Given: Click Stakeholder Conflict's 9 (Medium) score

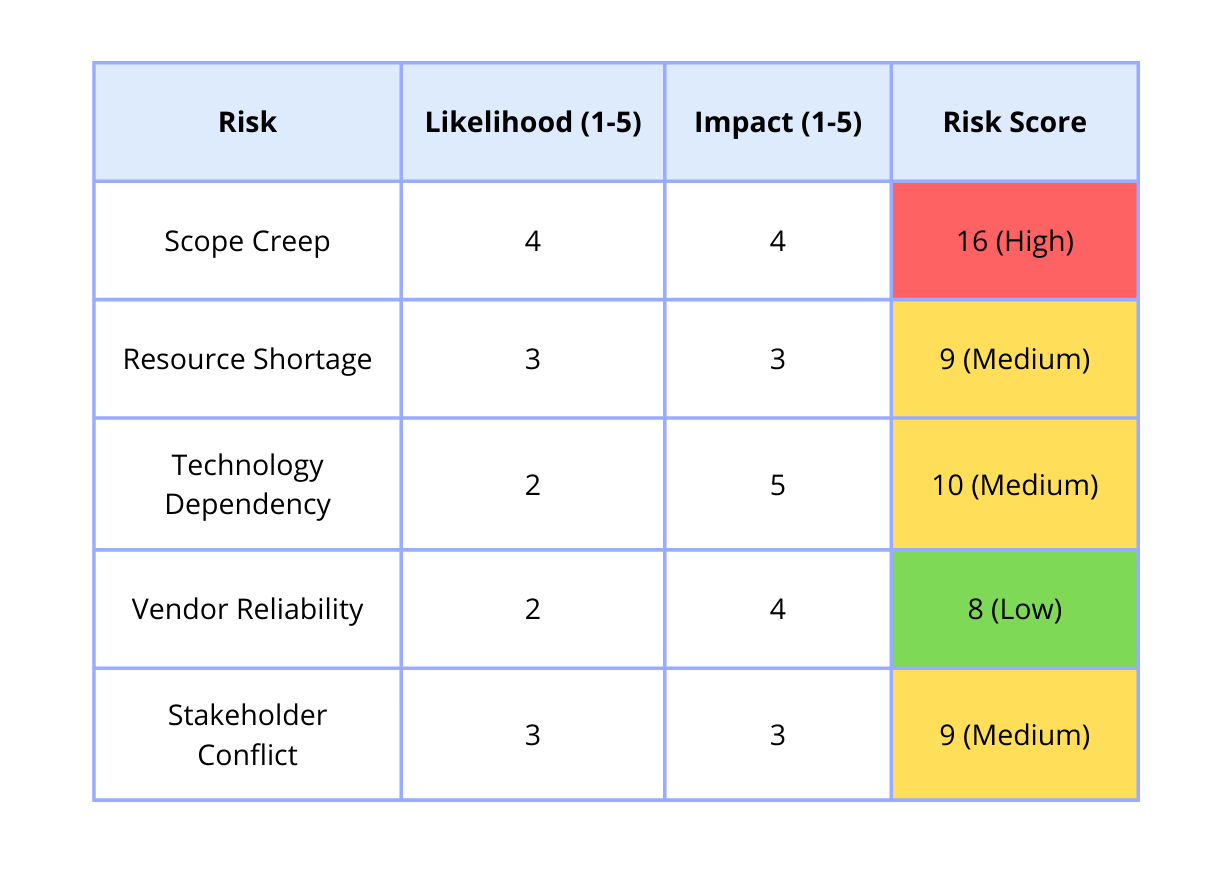Looking at the screenshot, I should [1014, 735].
